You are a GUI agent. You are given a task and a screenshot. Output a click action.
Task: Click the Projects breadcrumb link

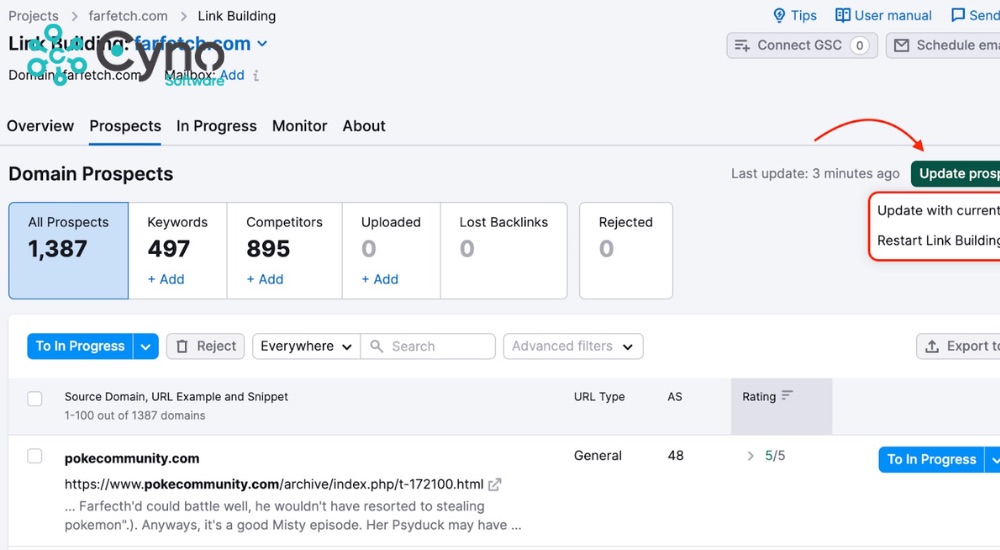(33, 16)
